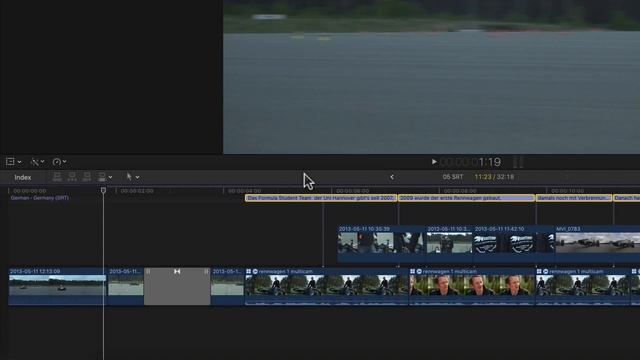
Task: Select caption '2009 wurde der erste Rennwagen gebaut'
Action: point(467,198)
